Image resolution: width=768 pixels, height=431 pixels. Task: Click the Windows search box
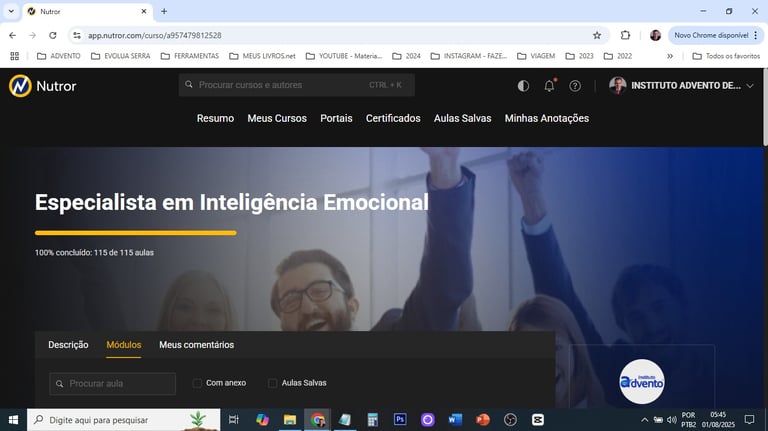tap(123, 420)
